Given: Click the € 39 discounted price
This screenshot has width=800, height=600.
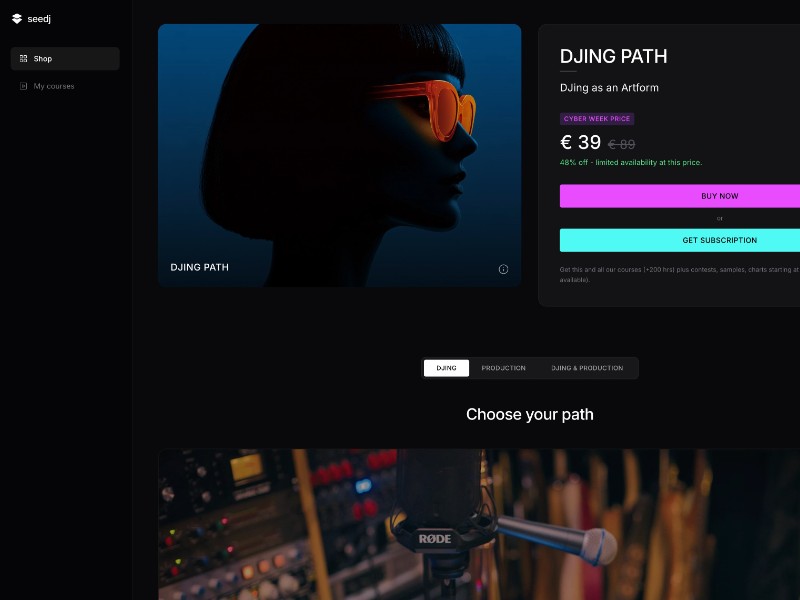Looking at the screenshot, I should click(581, 142).
